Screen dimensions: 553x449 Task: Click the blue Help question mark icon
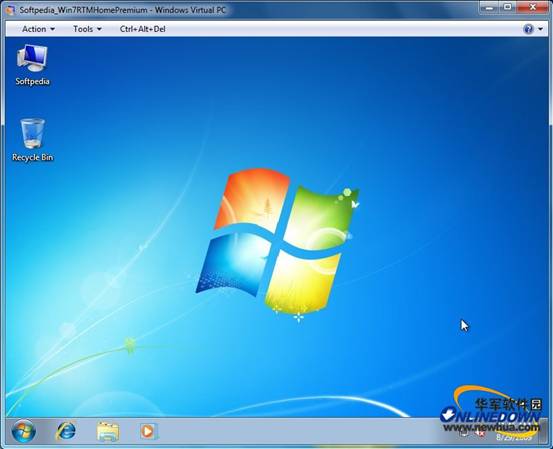528,29
